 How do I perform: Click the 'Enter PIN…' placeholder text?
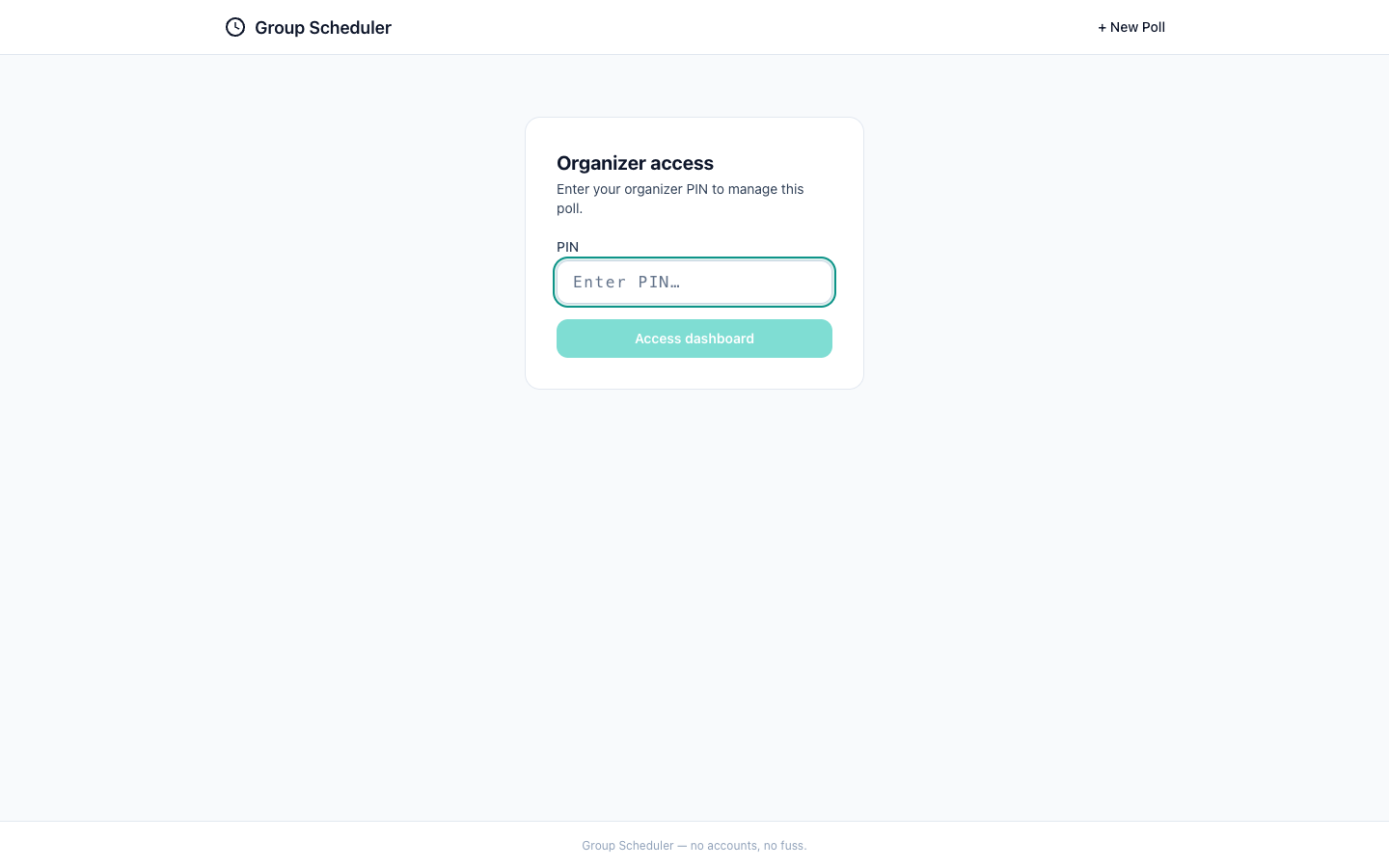626,282
